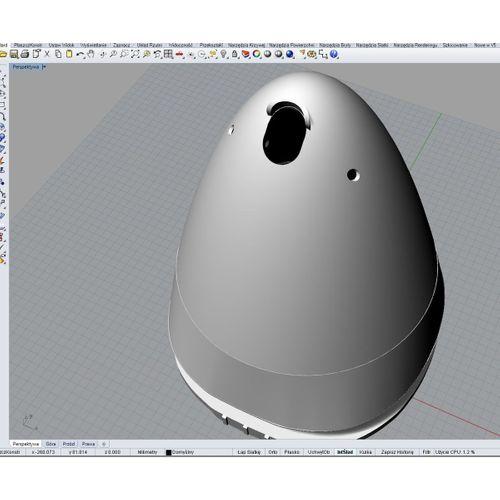This screenshot has width=500, height=500.
Task: Switch to the Przód viewport tab
Action: [x=69, y=444]
